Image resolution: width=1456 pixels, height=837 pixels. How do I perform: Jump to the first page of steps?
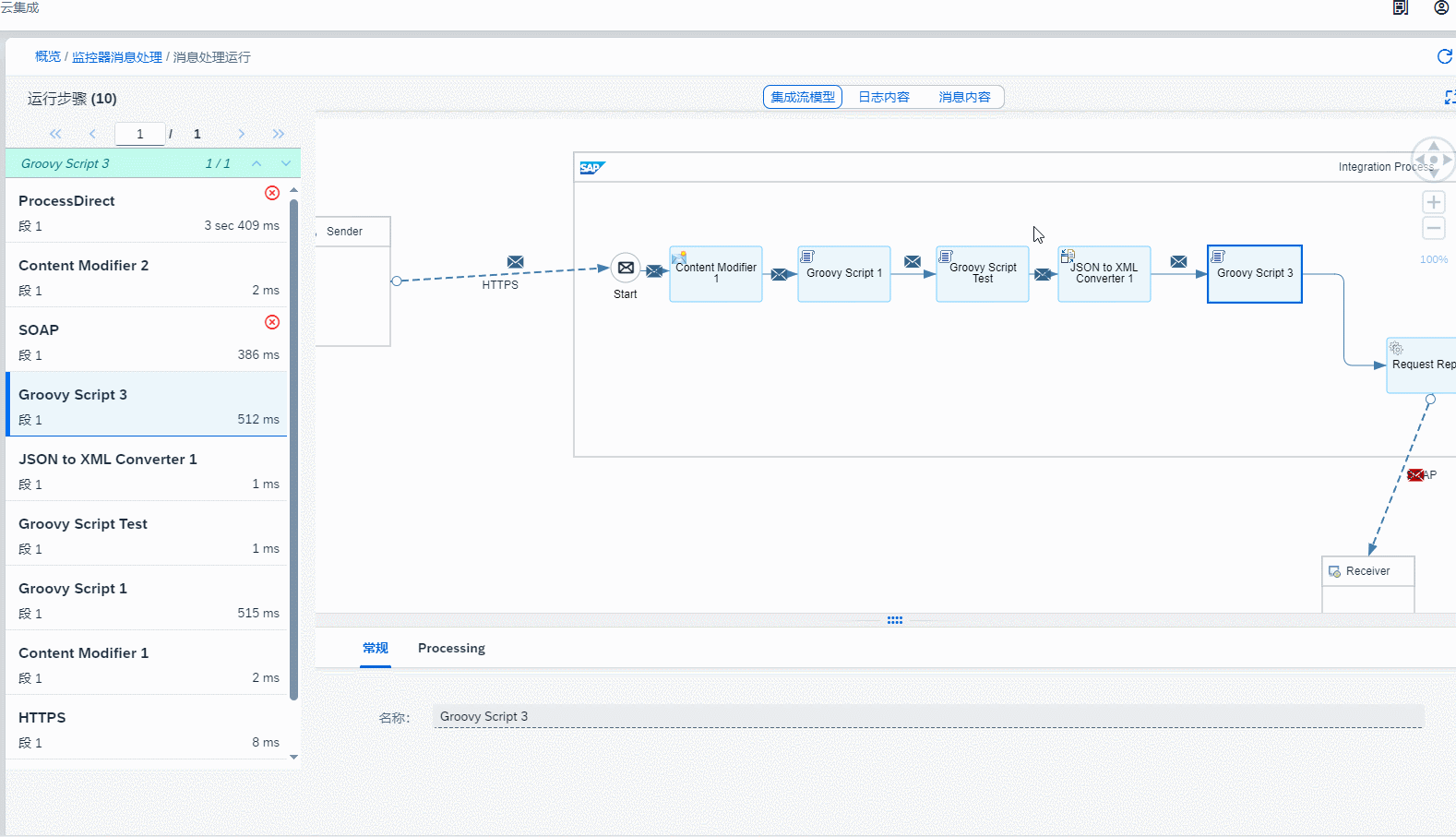point(55,134)
